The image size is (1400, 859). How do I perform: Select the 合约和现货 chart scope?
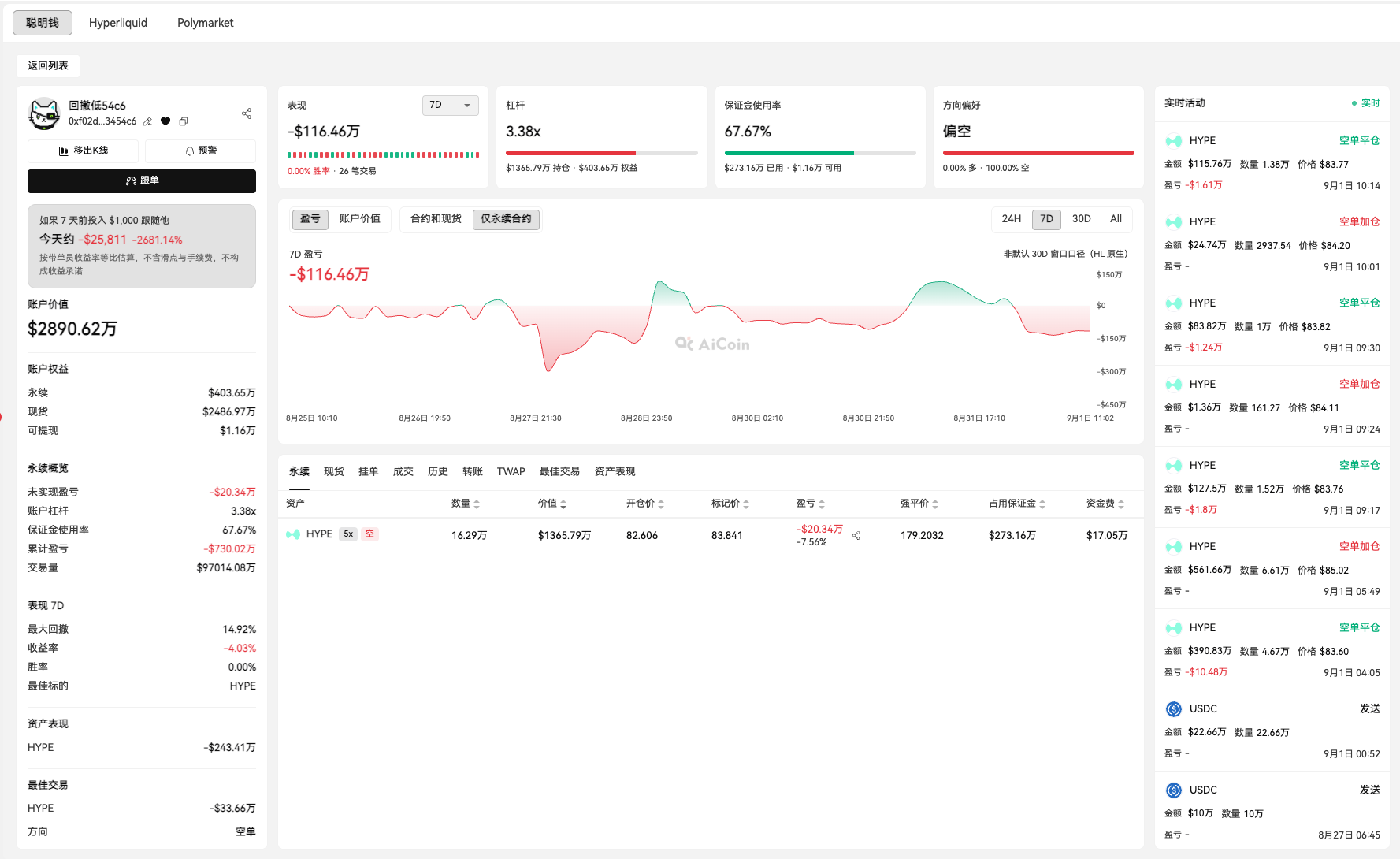[436, 219]
